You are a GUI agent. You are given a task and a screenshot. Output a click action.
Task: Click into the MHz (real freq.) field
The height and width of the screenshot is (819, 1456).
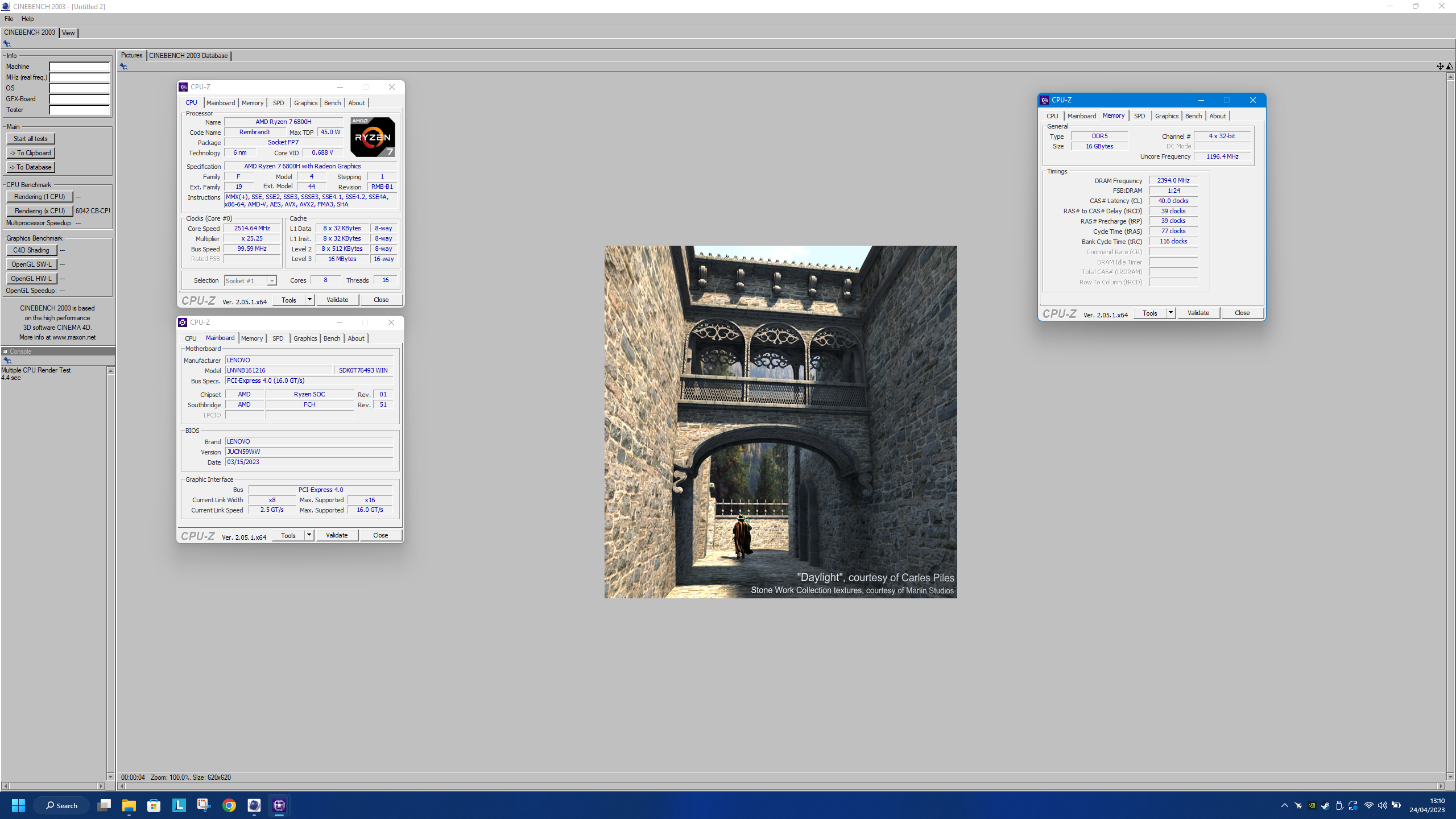tap(79, 77)
